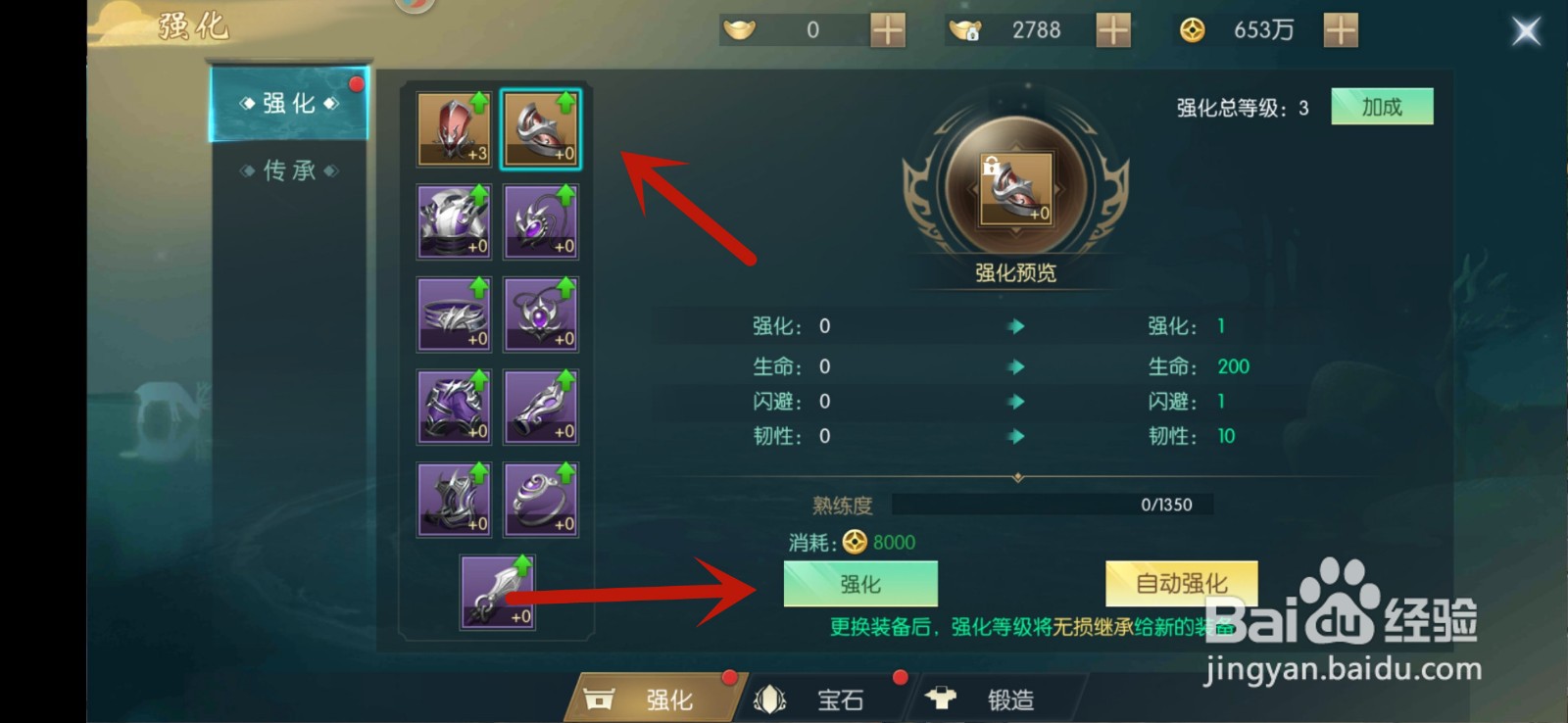The width and height of the screenshot is (1568, 723).
Task: Add coins next to 653万
Action: [x=1341, y=30]
